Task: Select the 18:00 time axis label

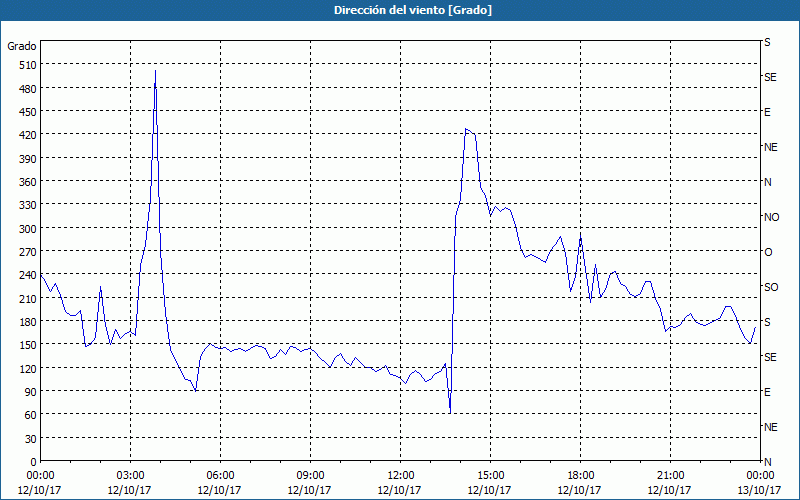Action: 580,476
